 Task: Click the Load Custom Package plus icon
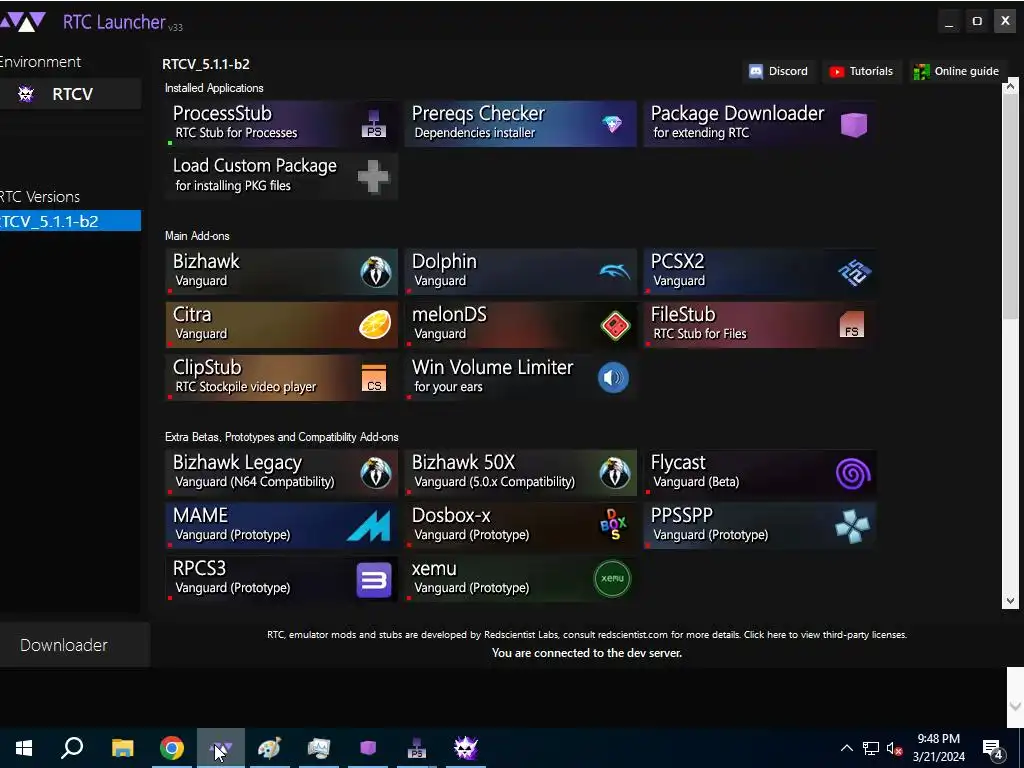pyautogui.click(x=374, y=176)
